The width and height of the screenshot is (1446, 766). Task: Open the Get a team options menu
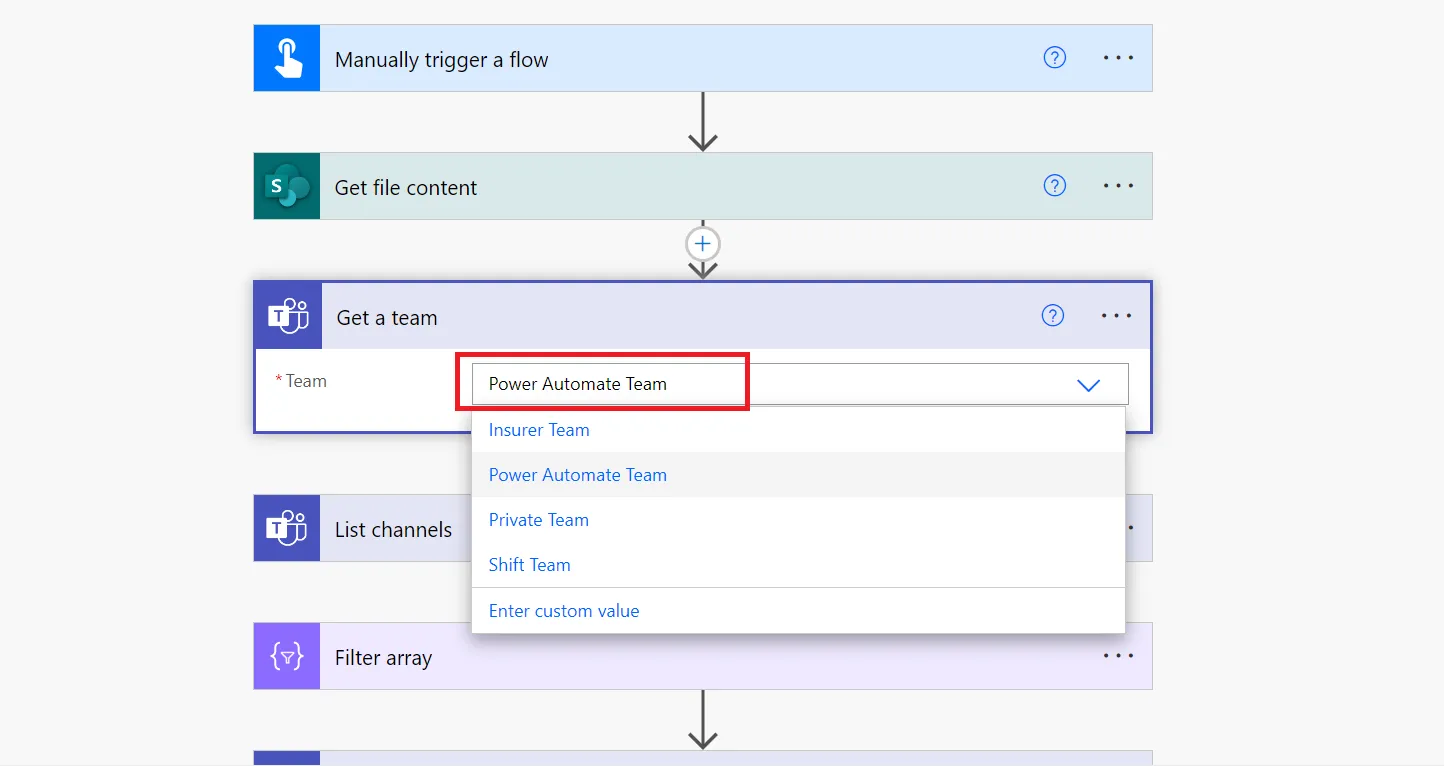coord(1116,316)
